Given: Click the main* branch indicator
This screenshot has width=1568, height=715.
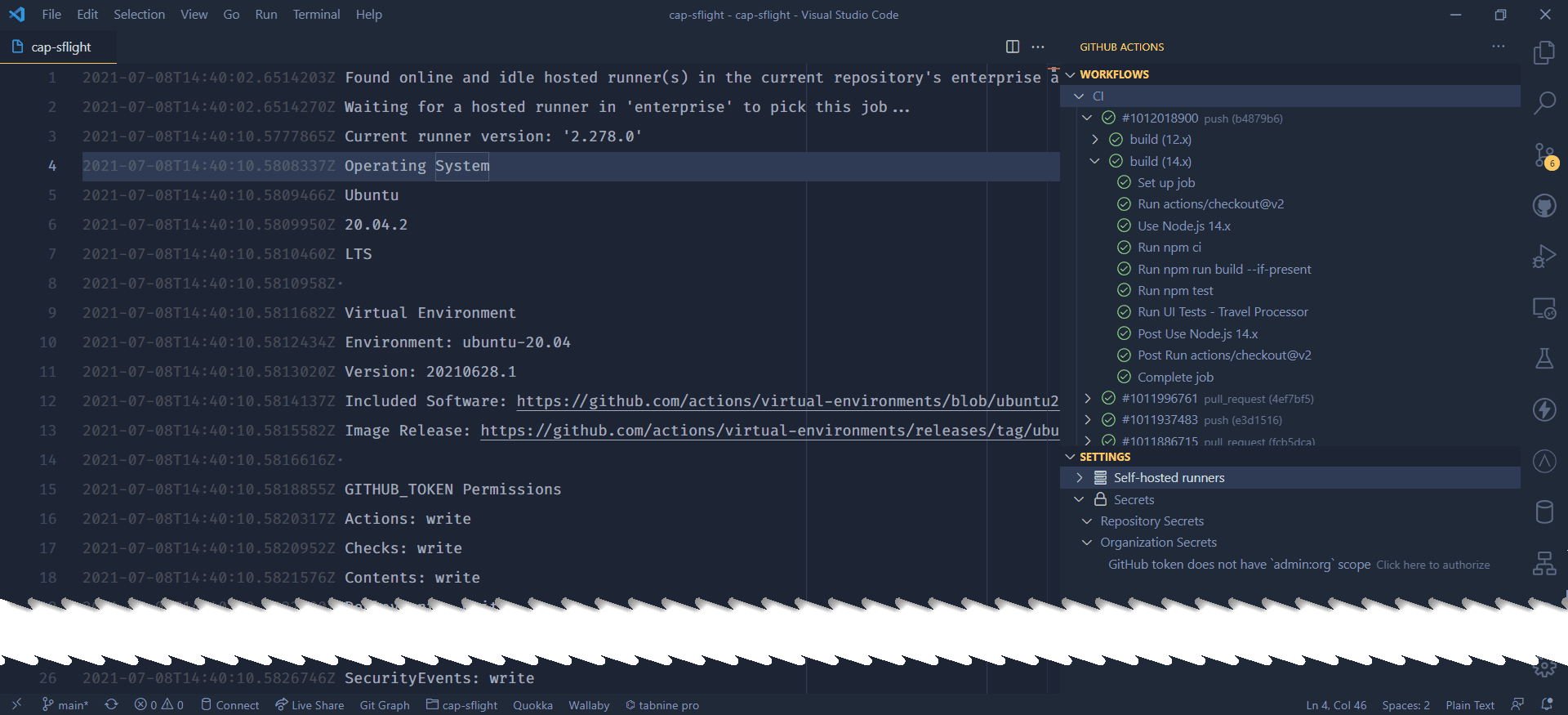Looking at the screenshot, I should pos(65,704).
